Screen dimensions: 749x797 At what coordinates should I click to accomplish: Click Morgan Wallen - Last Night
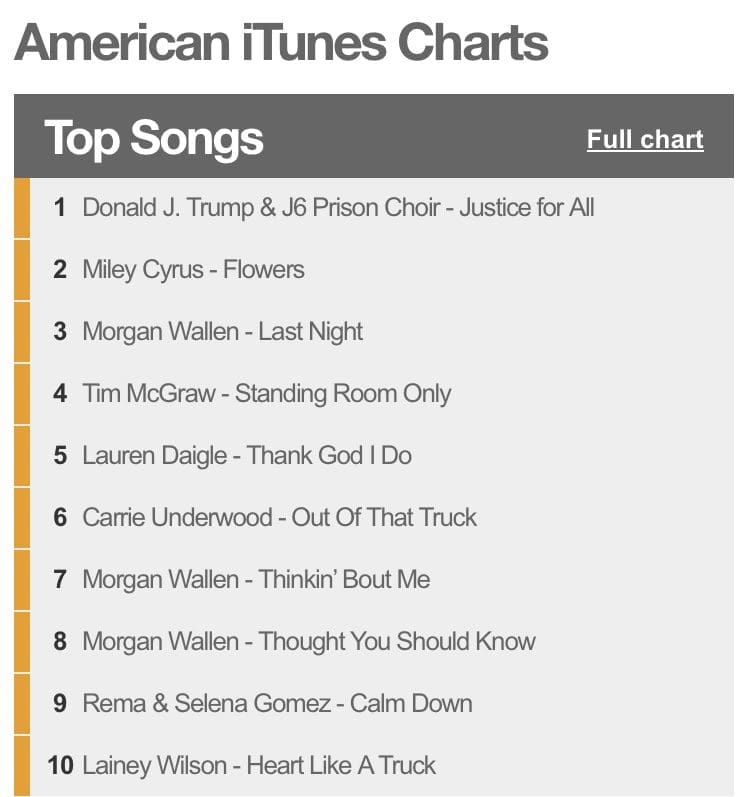(222, 332)
